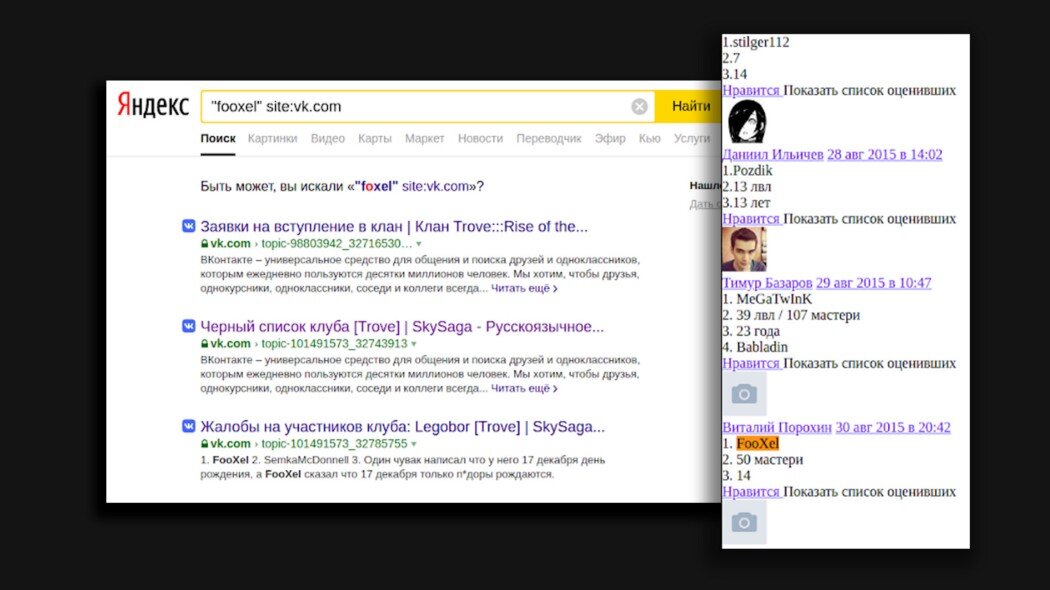Open Даниил Ильичев profile link
Image resolution: width=1050 pixels, height=590 pixels.
tap(773, 155)
